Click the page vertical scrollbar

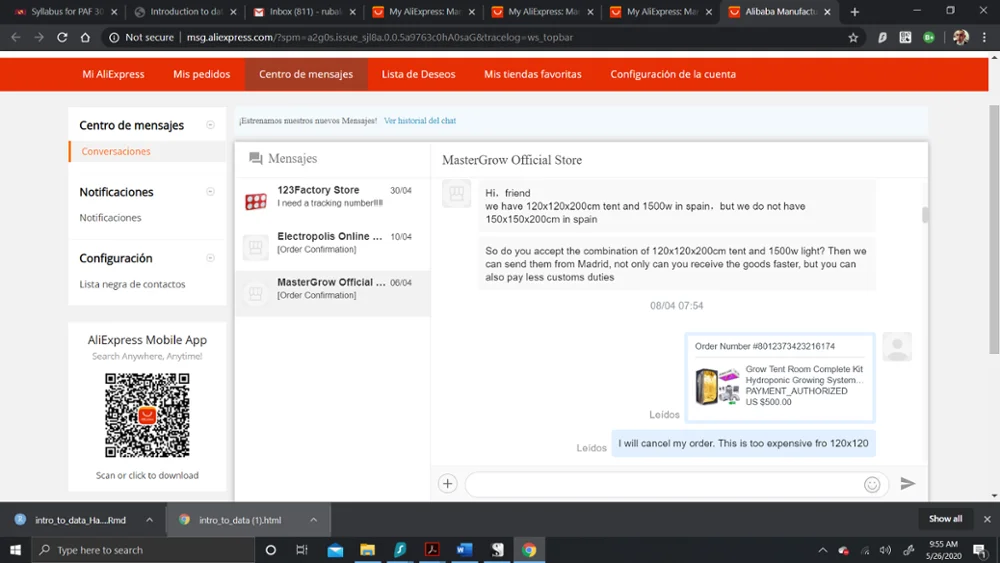(994, 230)
